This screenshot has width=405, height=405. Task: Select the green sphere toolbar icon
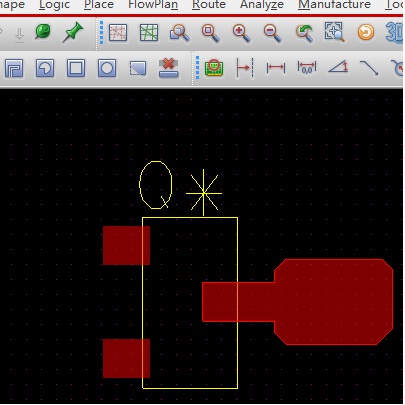point(43,32)
